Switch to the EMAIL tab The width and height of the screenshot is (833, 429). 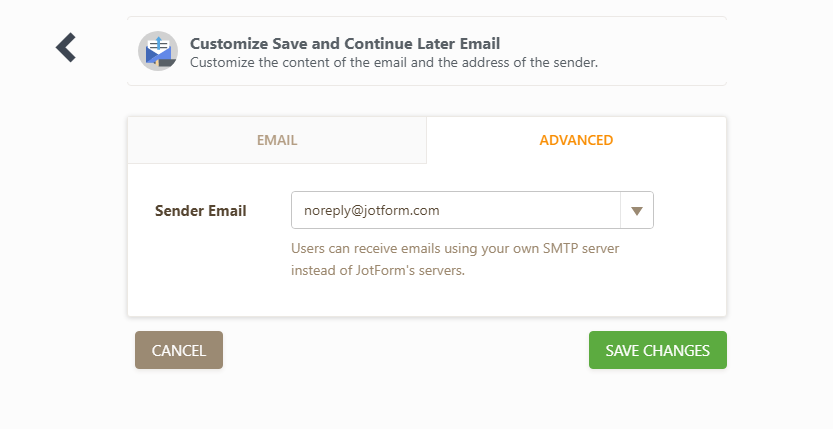point(277,140)
